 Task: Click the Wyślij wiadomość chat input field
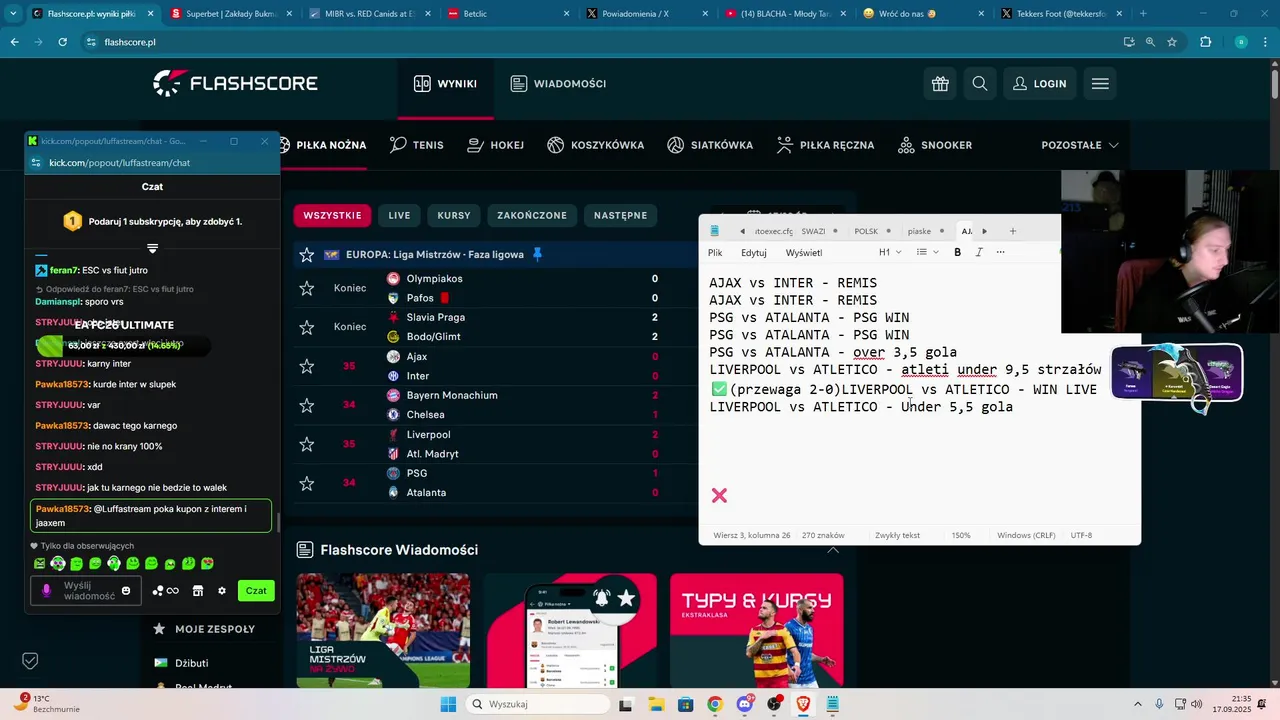pyautogui.click(x=88, y=591)
